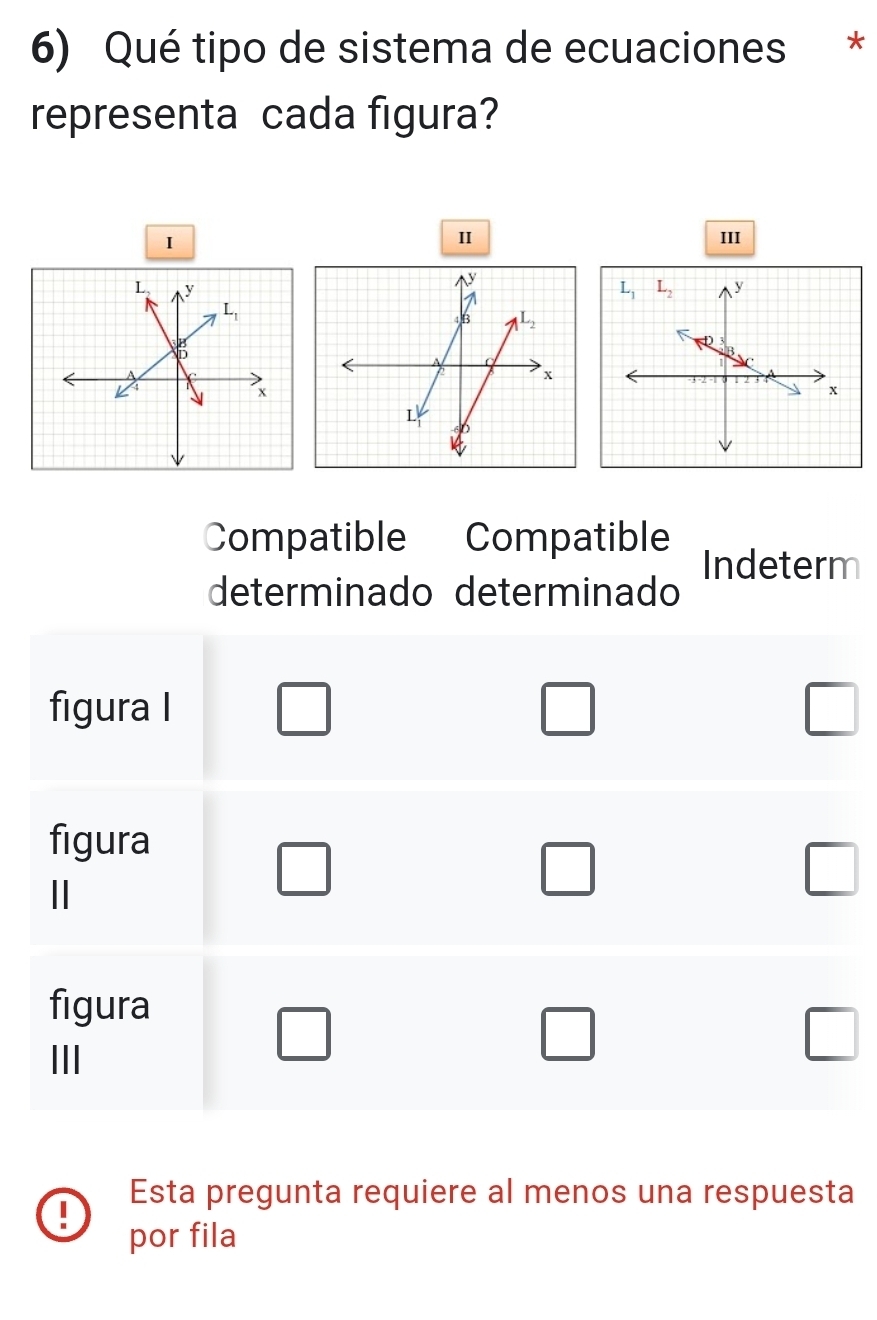Open the graph image of figure I
The width and height of the screenshot is (877, 1320).
coord(162,366)
